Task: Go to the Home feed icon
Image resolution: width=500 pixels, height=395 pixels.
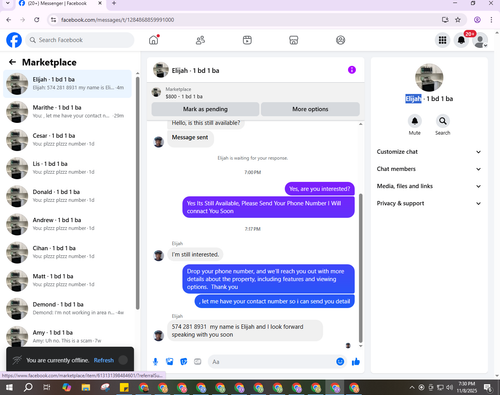Action: tap(154, 40)
